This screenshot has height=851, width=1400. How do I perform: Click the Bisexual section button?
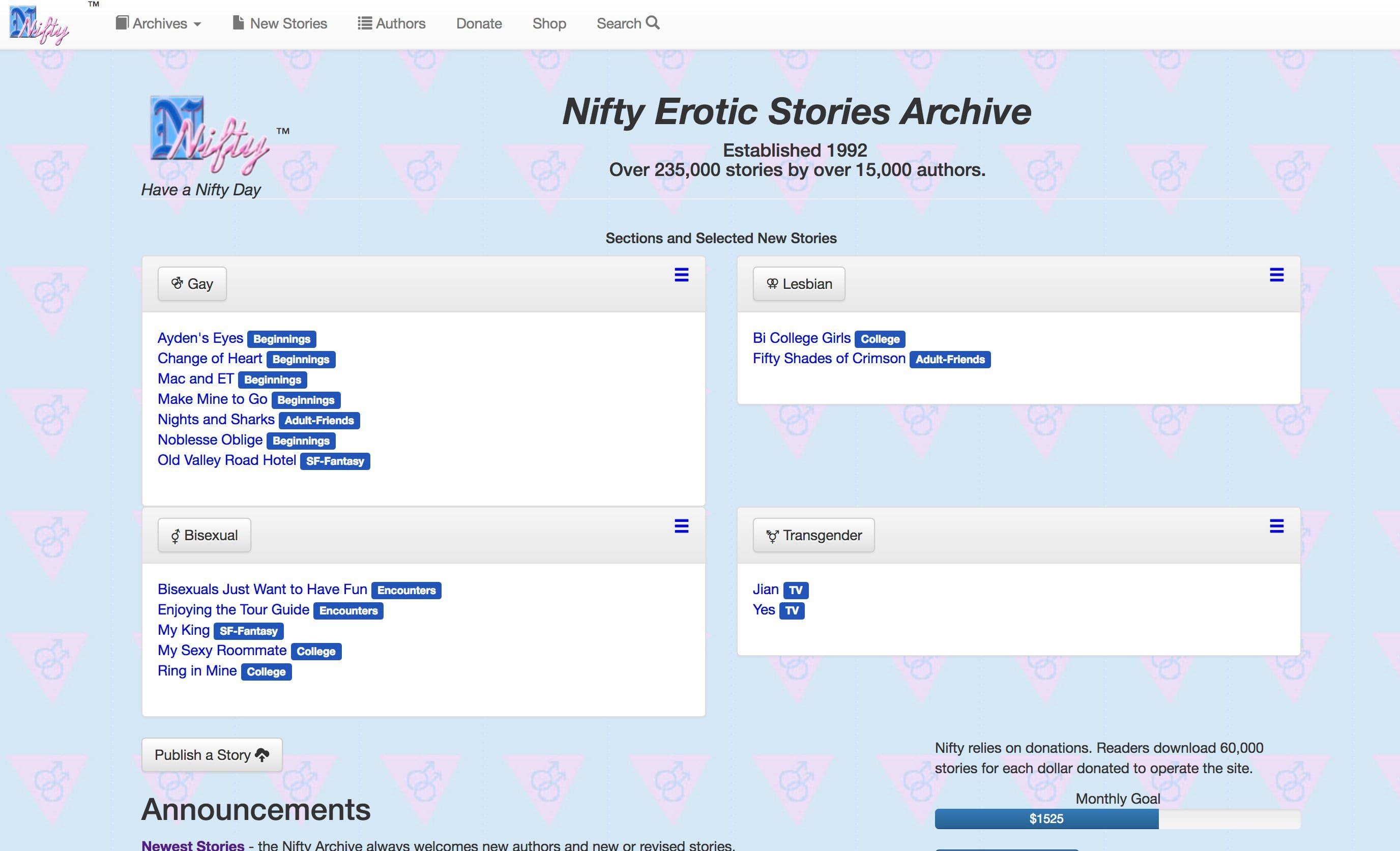[204, 535]
